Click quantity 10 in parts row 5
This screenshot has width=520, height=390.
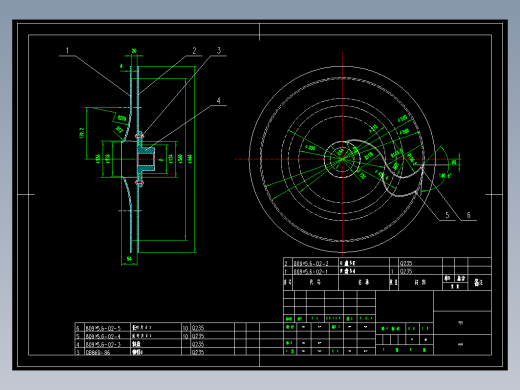click(185, 336)
